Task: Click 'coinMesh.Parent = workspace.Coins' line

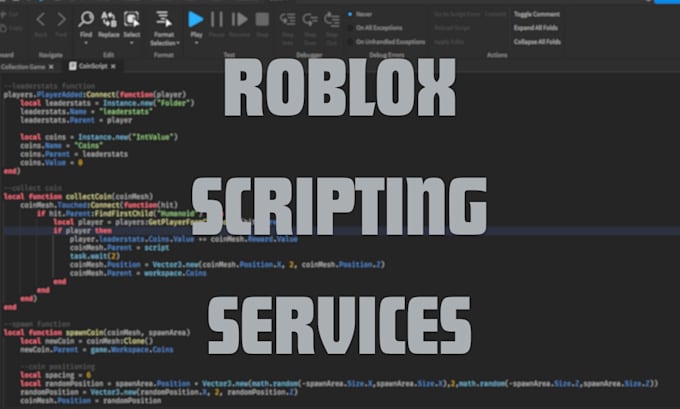Action: 138,273
